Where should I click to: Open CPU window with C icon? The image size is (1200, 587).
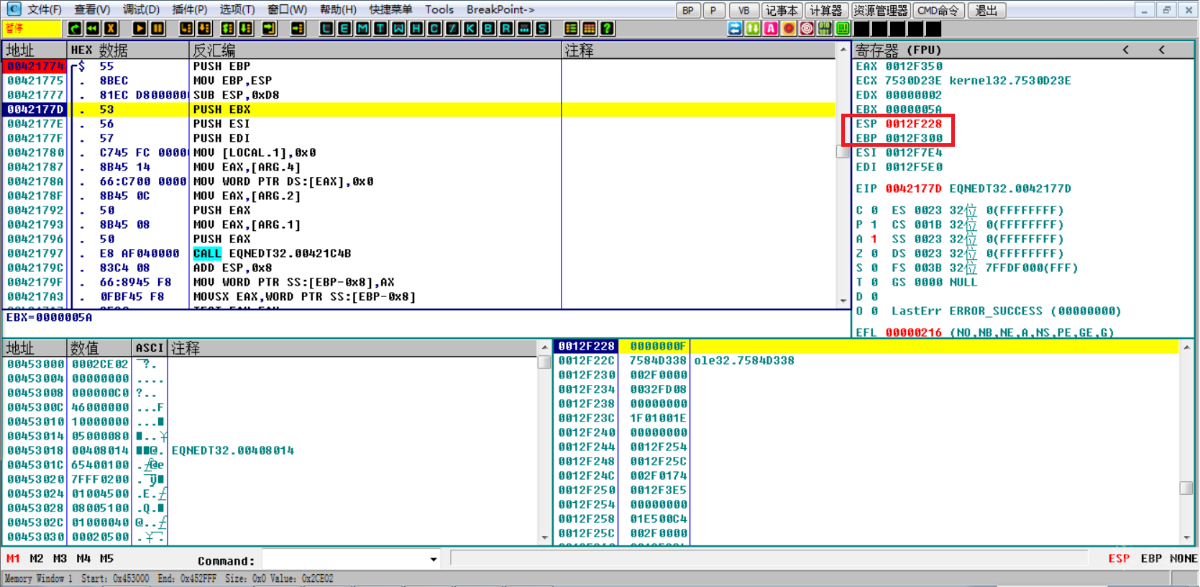(x=434, y=28)
